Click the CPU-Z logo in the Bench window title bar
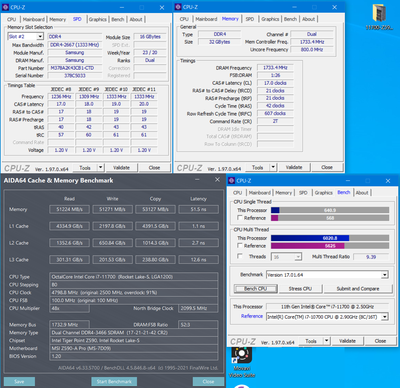Screen dimensions: 400x388 tap(232, 180)
